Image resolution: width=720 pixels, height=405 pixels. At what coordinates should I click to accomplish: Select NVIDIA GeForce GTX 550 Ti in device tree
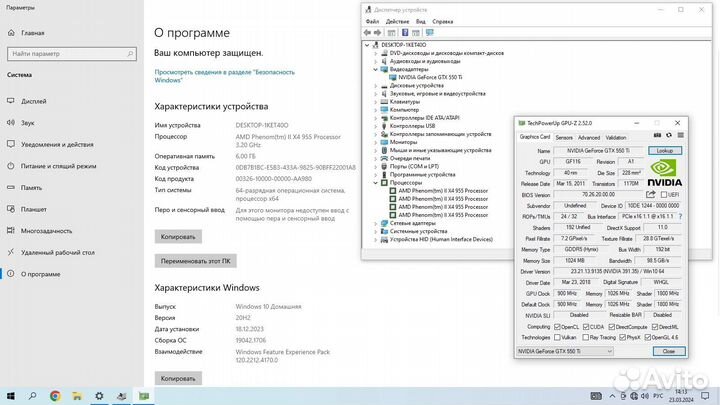(x=430, y=77)
